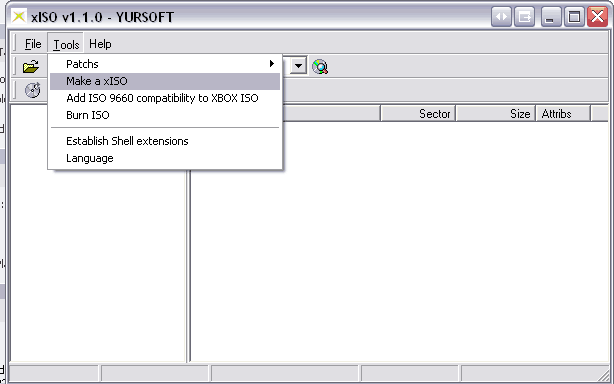The image size is (614, 384).
Task: Sort by the Attribs column header
Action: (563, 114)
